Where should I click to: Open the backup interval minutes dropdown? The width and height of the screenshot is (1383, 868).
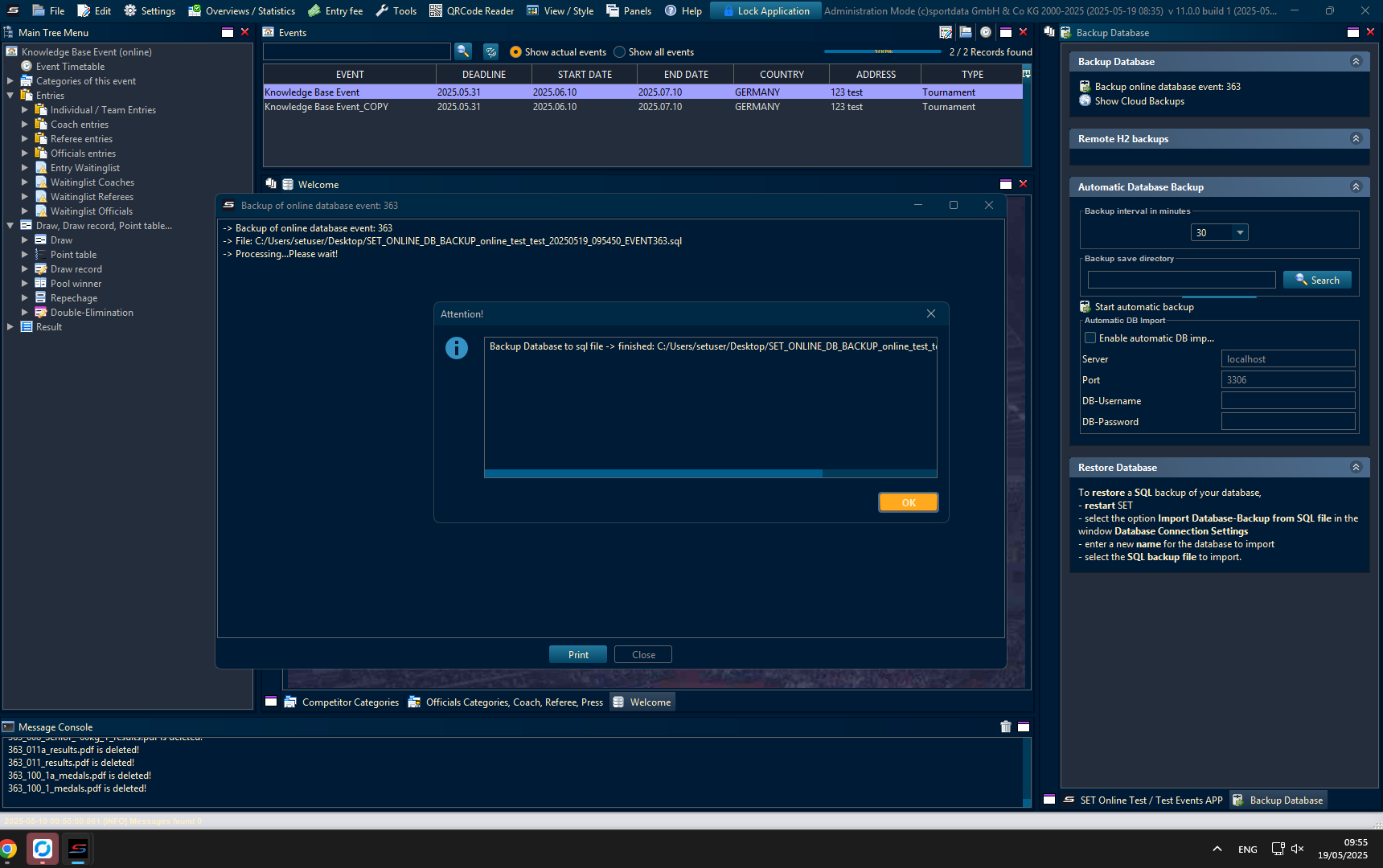pyautogui.click(x=1240, y=232)
